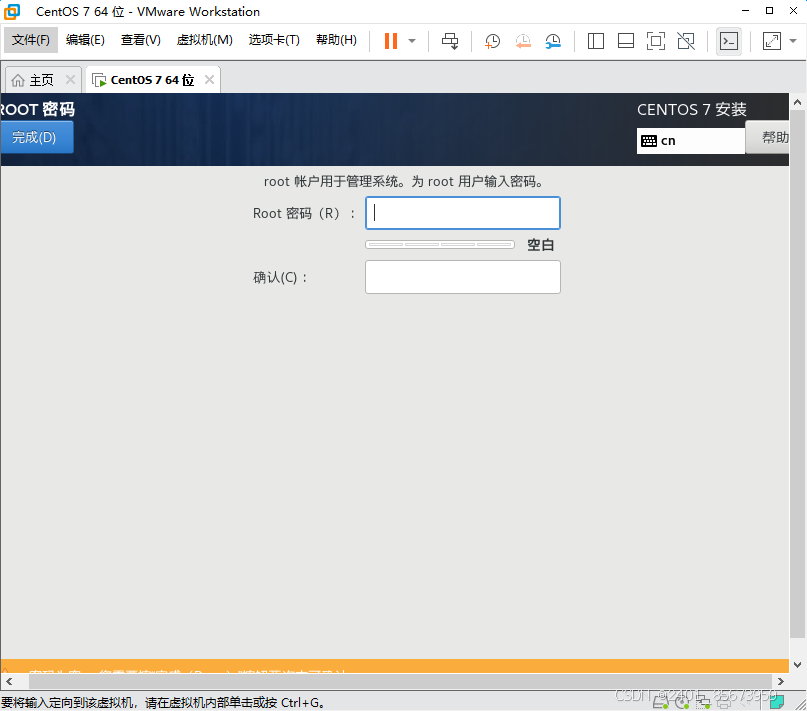Open the 查看(V) menu
The height and width of the screenshot is (711, 807).
[x=141, y=40]
